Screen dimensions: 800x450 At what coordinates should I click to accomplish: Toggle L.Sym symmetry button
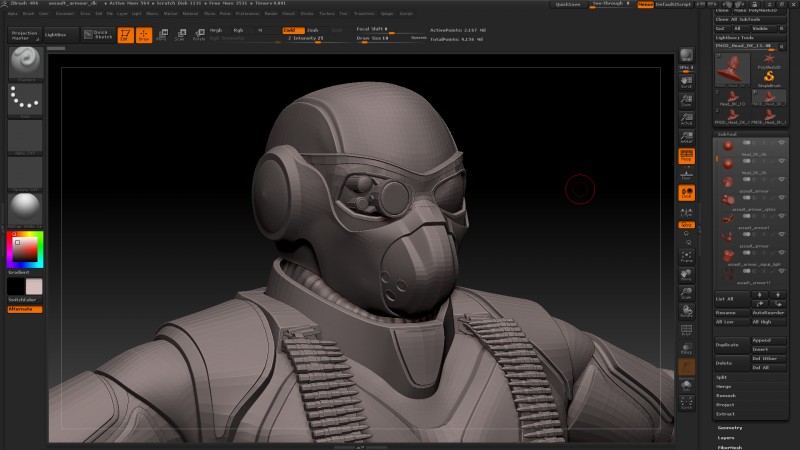pos(686,212)
